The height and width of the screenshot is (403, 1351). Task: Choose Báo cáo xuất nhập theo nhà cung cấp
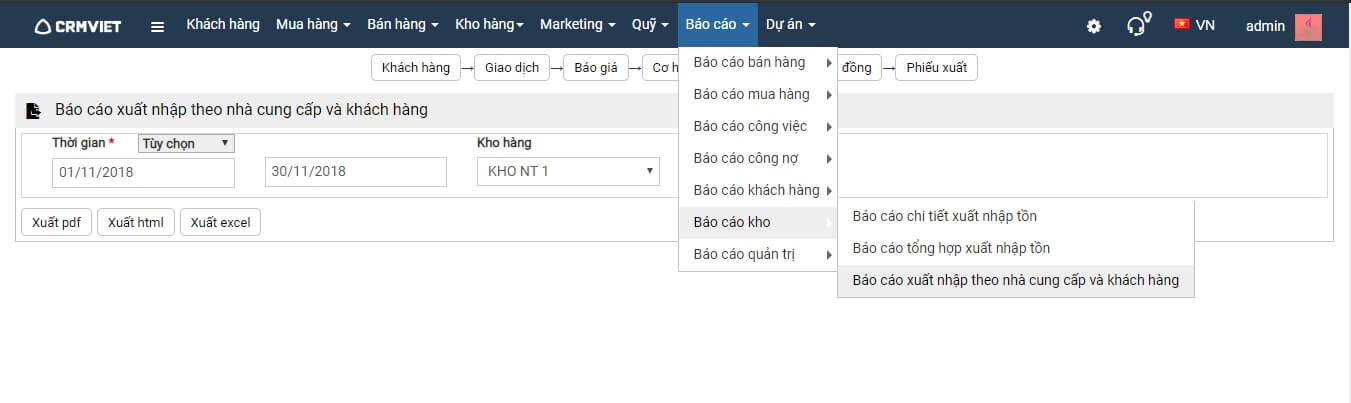pyautogui.click(x=1016, y=280)
